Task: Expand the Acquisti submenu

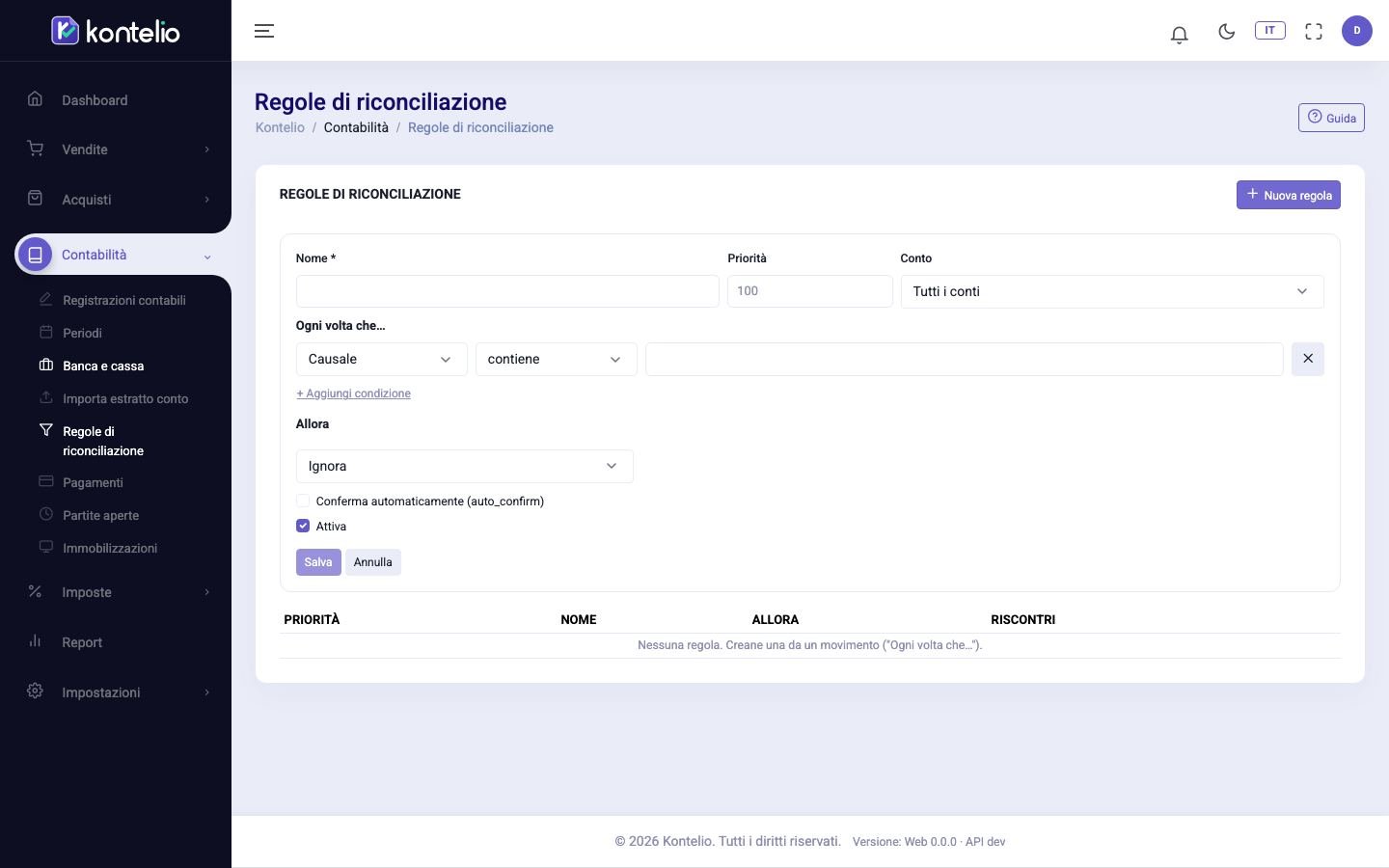Action: [x=206, y=200]
